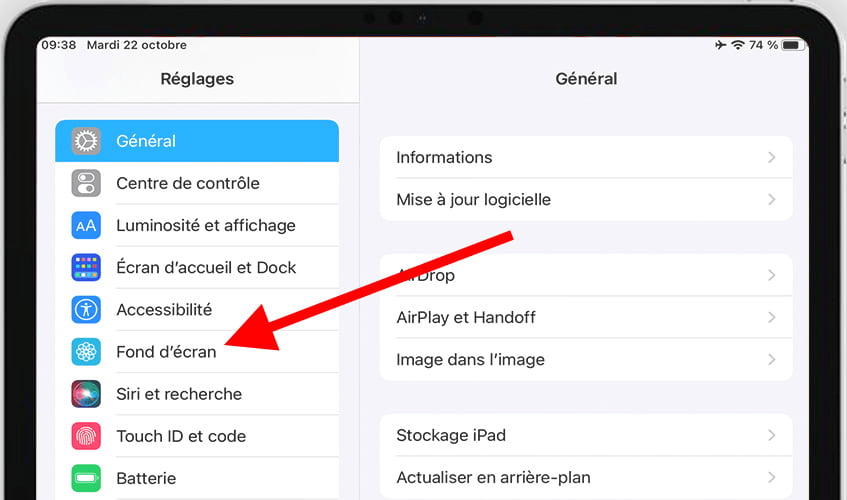This screenshot has width=847, height=500.
Task: Click the date Mardi 22 octobre
Action: [x=137, y=45]
